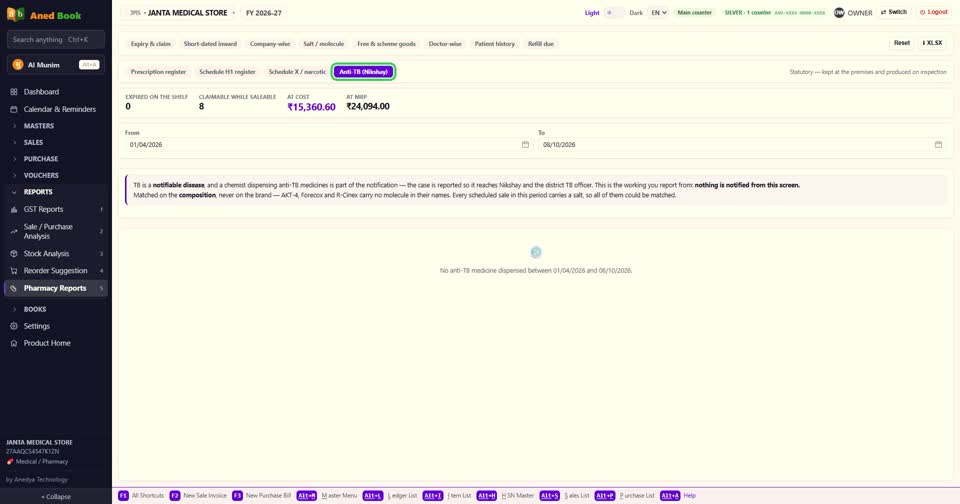Viewport: 960px width, 504px height.
Task: Collapse the sidebar with Collapse button
Action: click(x=56, y=497)
